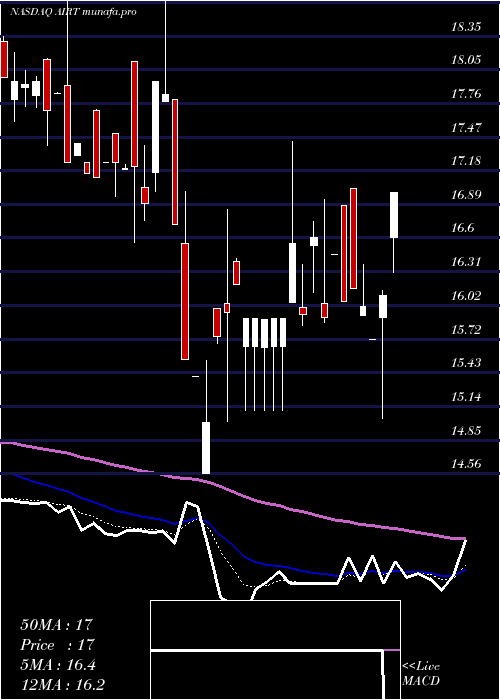Click the 16.89 price axis label
This screenshot has height=700, width=500.
point(466,195)
